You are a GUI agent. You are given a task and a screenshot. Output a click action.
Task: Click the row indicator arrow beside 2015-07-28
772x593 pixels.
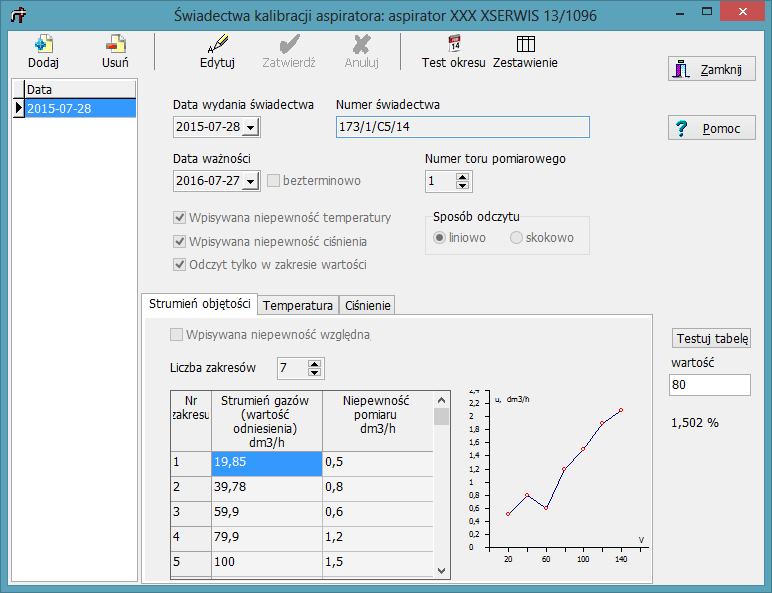tap(19, 108)
